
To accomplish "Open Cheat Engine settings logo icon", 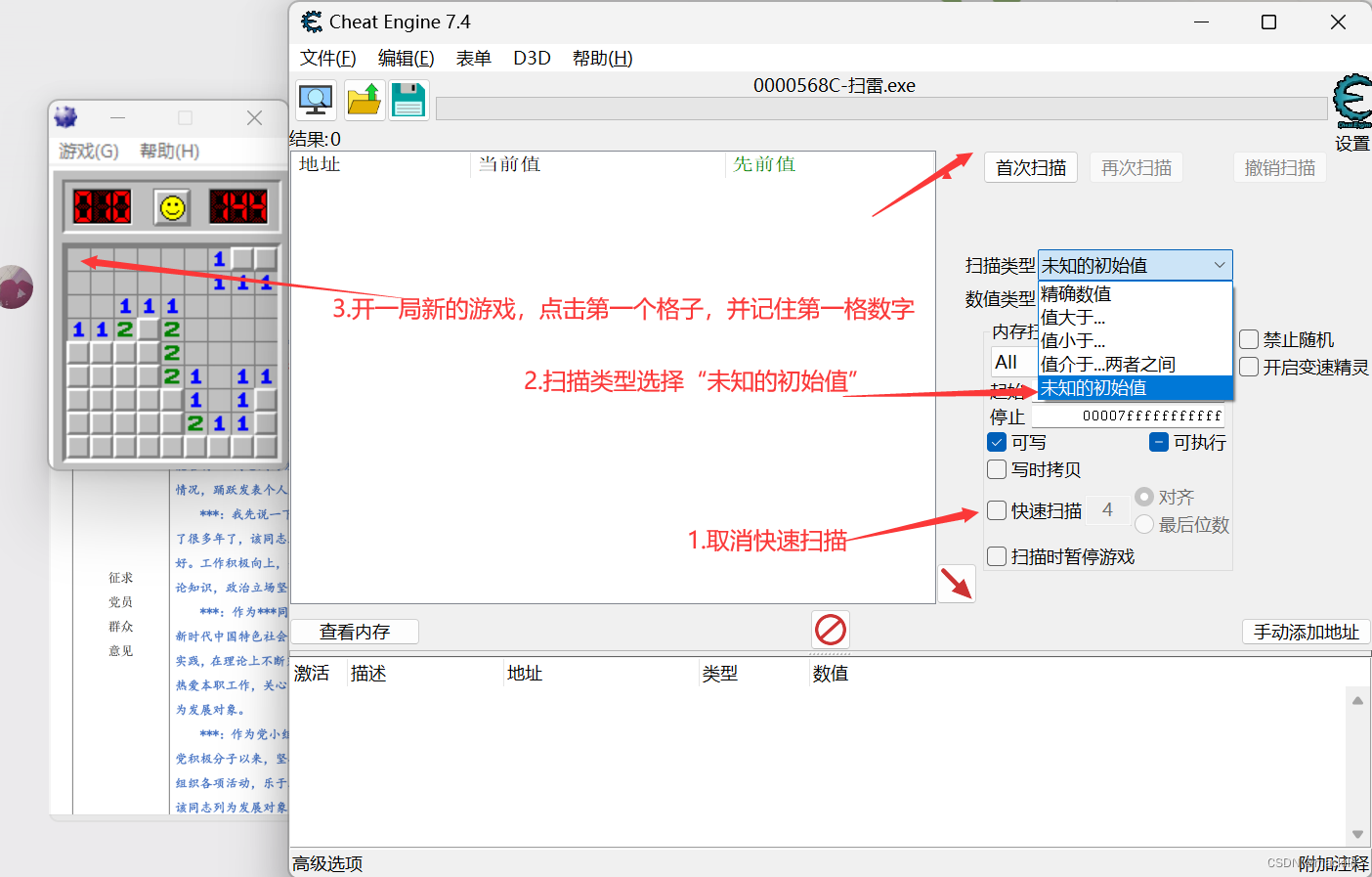I will [x=1352, y=102].
